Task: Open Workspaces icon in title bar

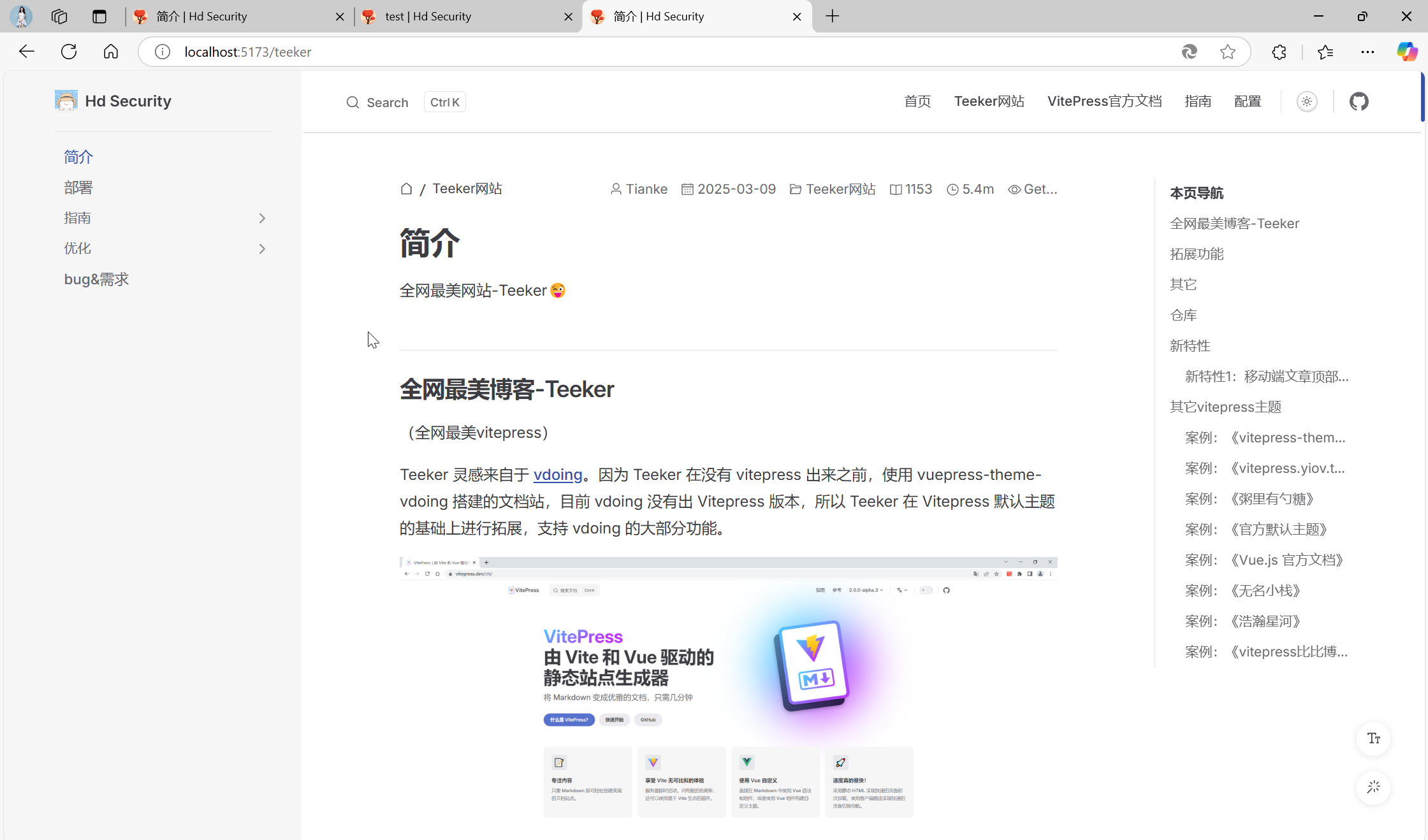Action: click(59, 16)
